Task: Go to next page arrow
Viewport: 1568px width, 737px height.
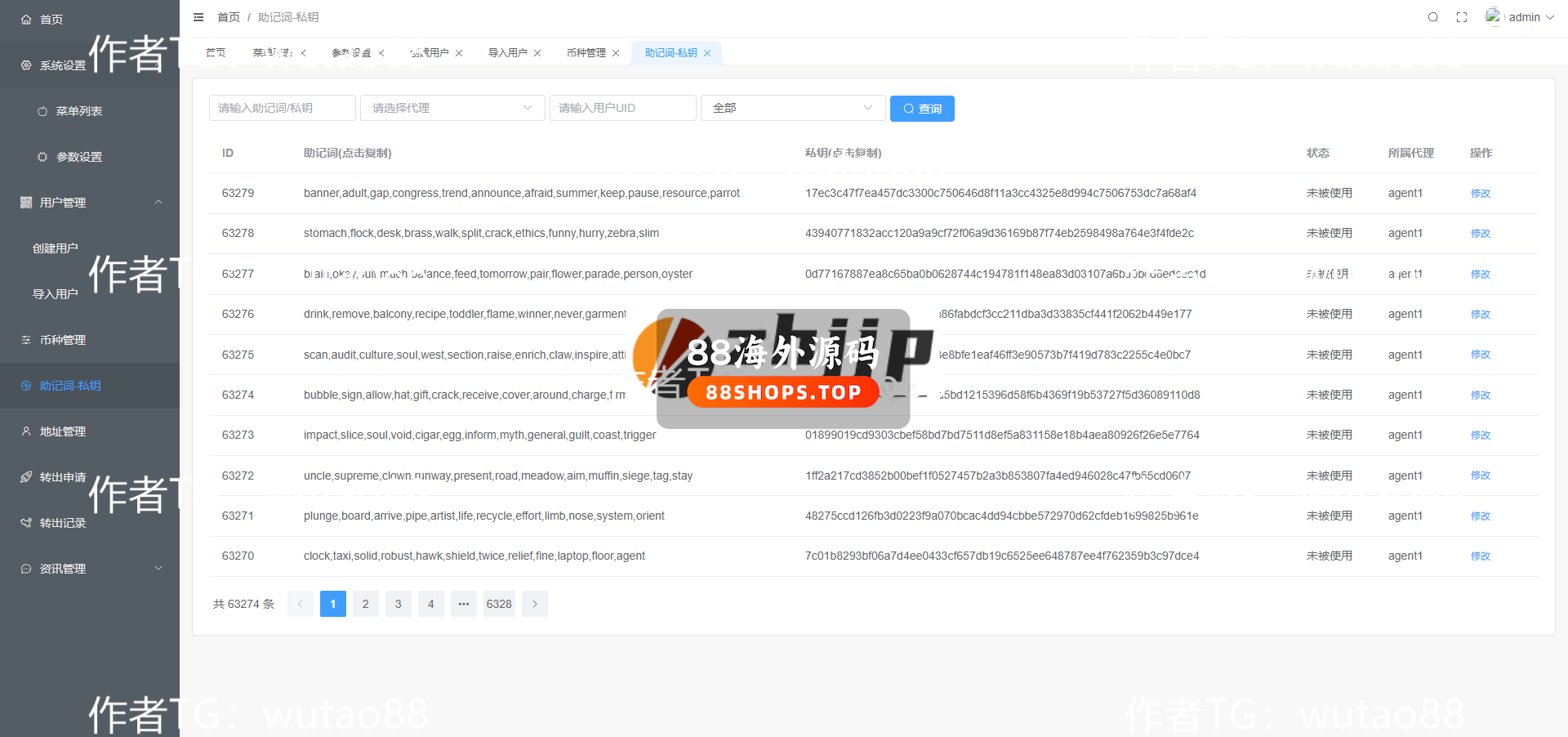Action: click(x=535, y=604)
